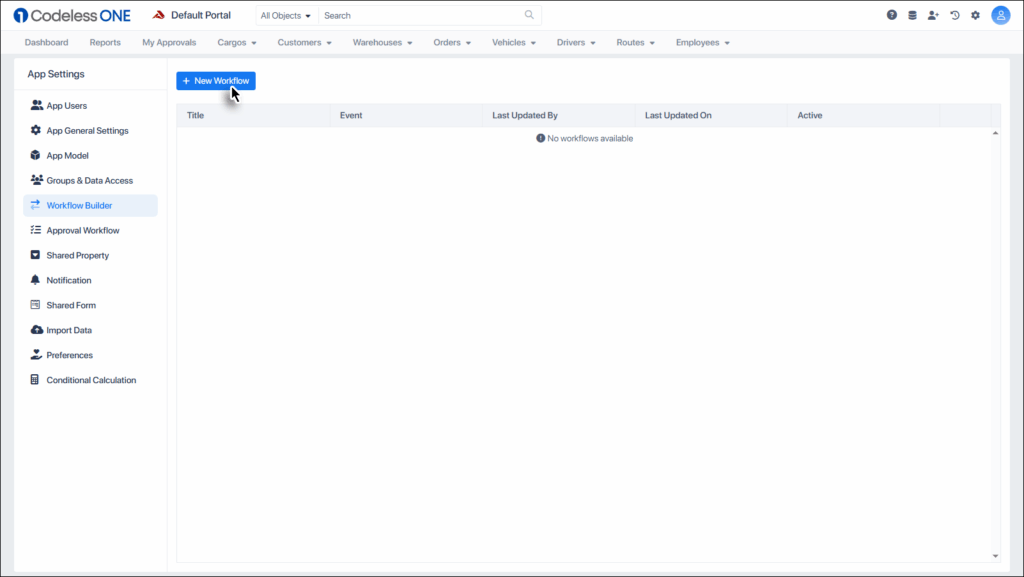Viewport: 1024px width, 577px height.
Task: Select the Workflow Builder sidebar entry
Action: (x=80, y=205)
